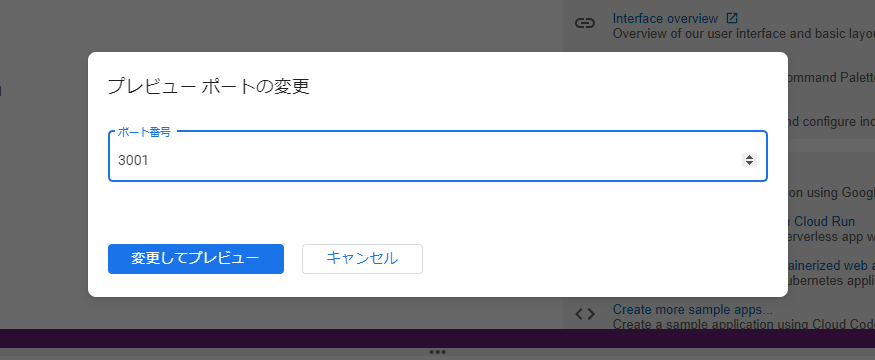The height and width of the screenshot is (360, 875).
Task: Click the 'ommand Palette' text behind the dialog
Action: tap(831, 78)
